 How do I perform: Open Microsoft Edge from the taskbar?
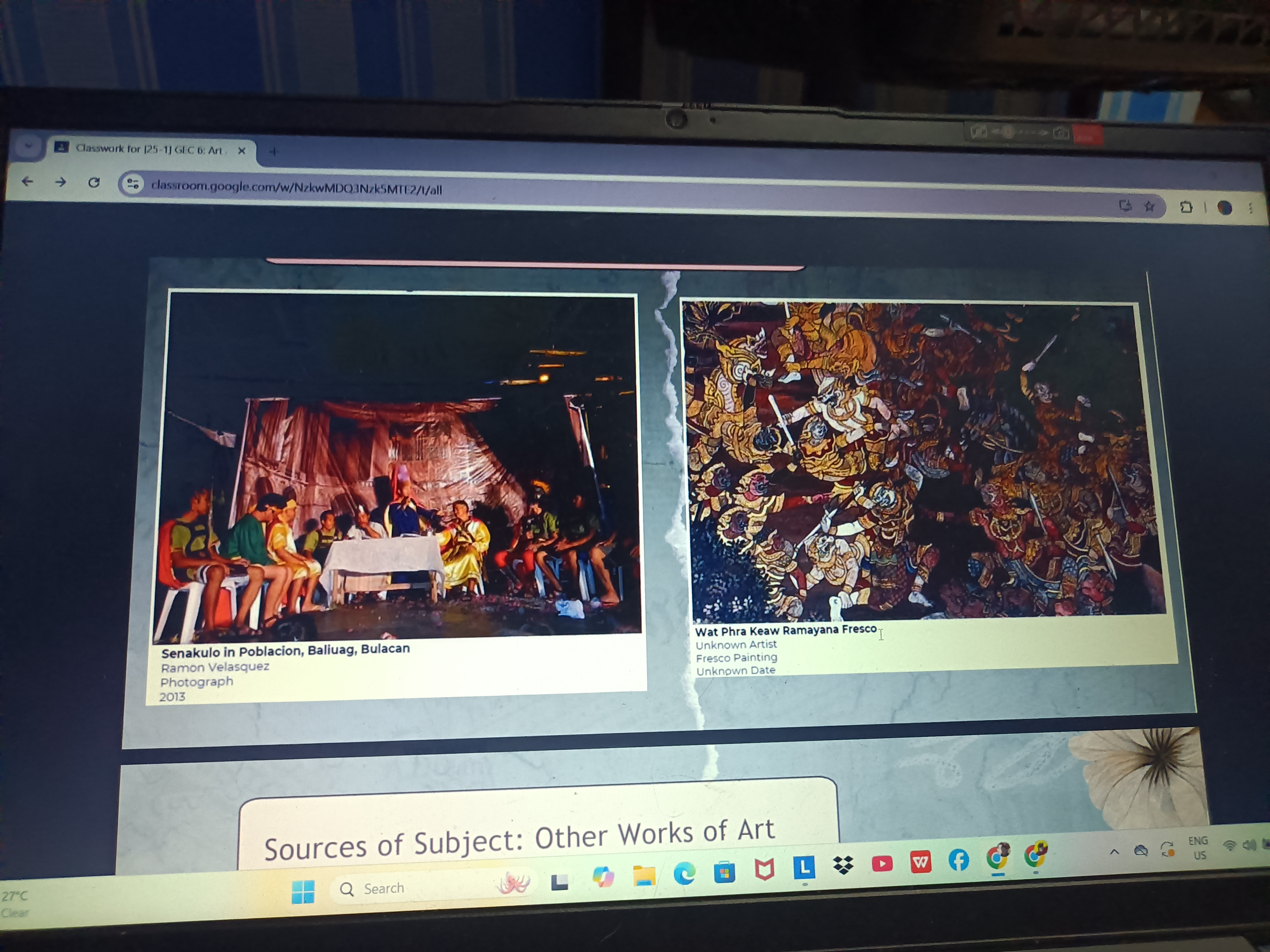[684, 873]
